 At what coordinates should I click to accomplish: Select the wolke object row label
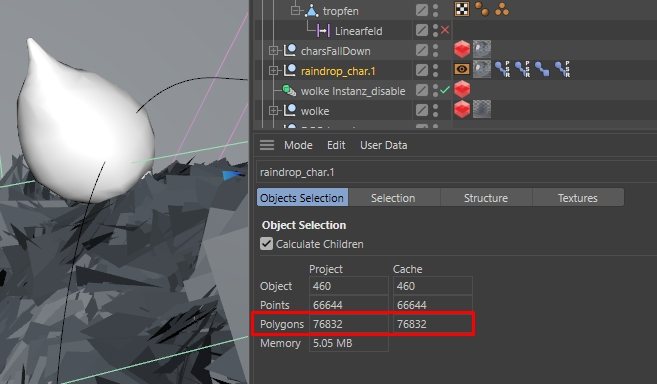coord(315,111)
